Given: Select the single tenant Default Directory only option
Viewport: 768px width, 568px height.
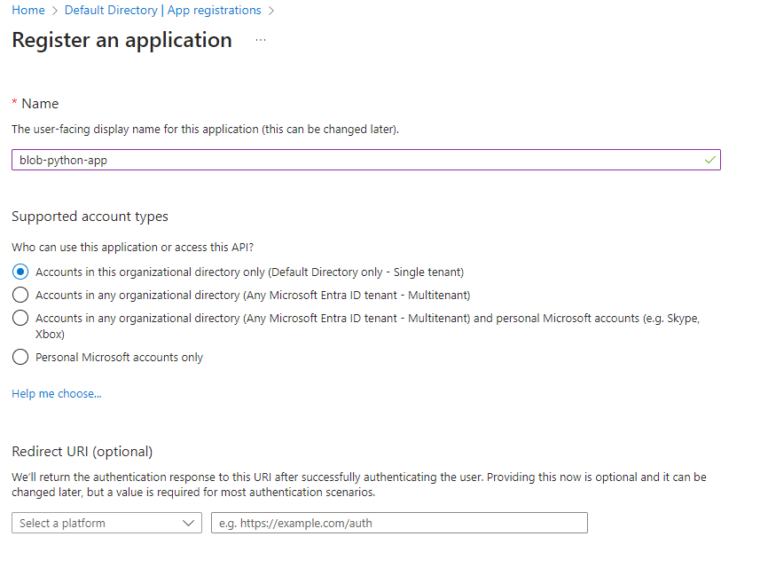Looking at the screenshot, I should pos(20,272).
